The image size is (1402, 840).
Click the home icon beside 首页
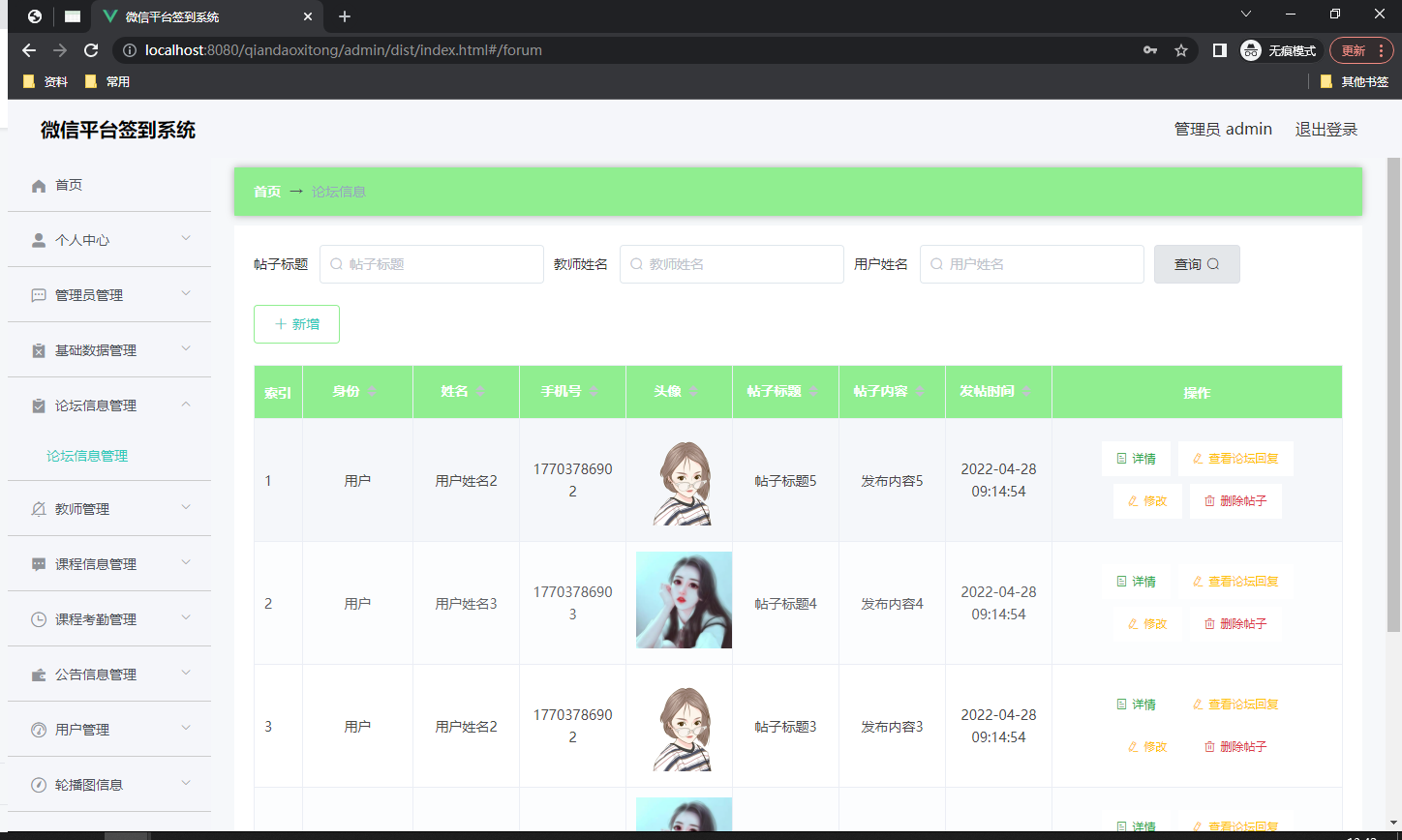[38, 184]
